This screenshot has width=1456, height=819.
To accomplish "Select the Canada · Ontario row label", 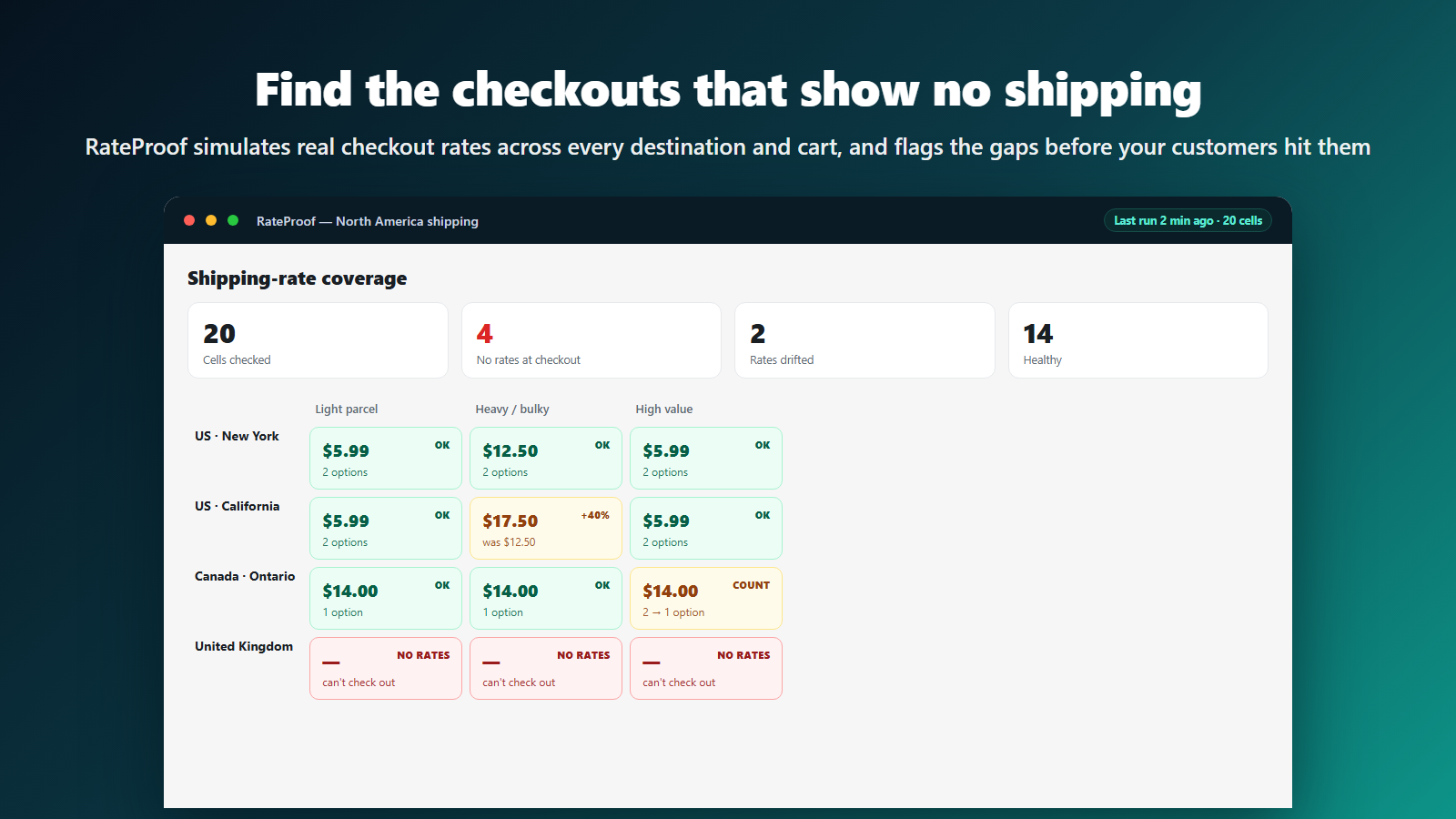I will (x=245, y=576).
